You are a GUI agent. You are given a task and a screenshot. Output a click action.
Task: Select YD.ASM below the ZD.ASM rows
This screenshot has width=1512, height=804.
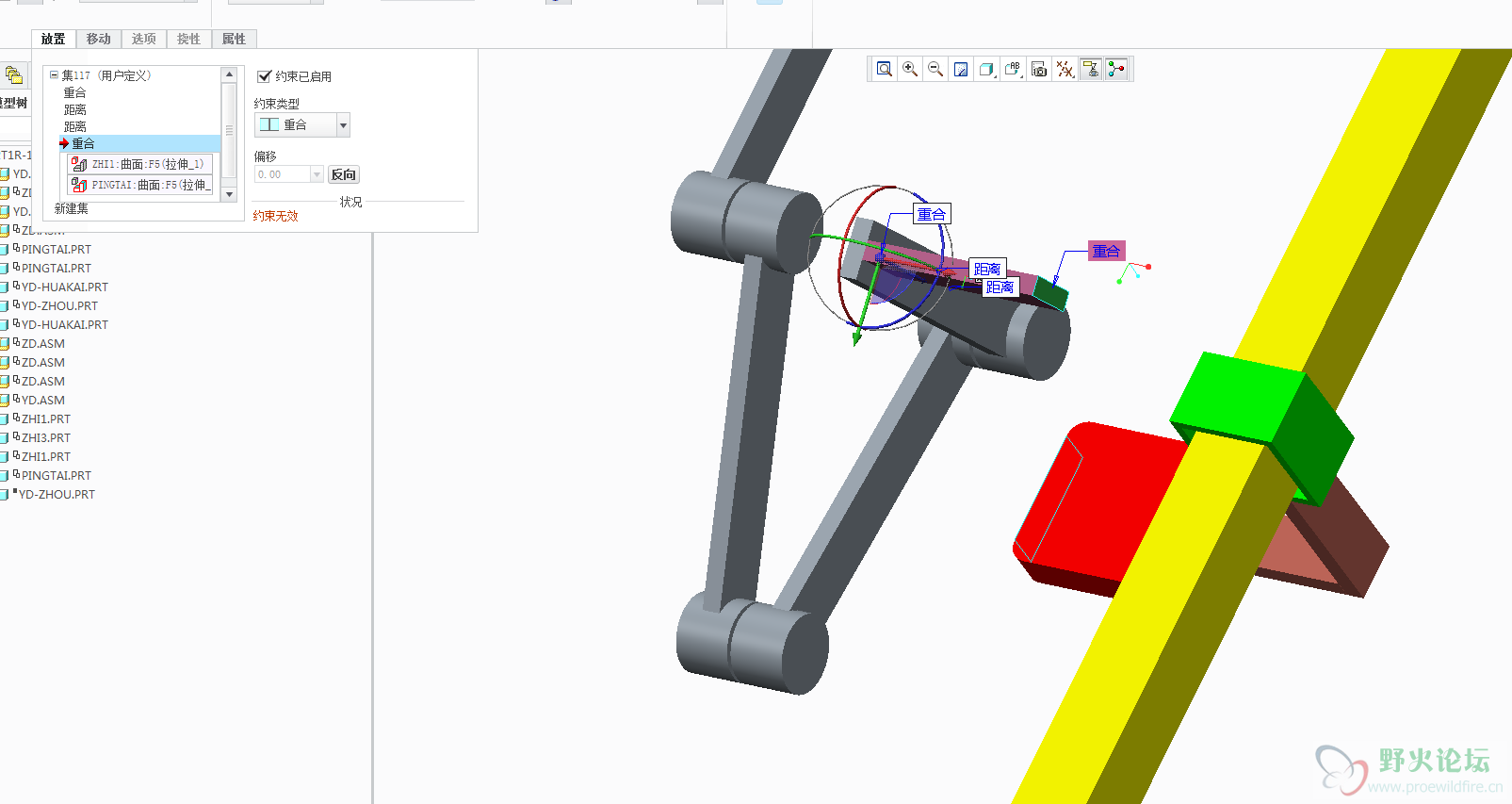point(43,400)
